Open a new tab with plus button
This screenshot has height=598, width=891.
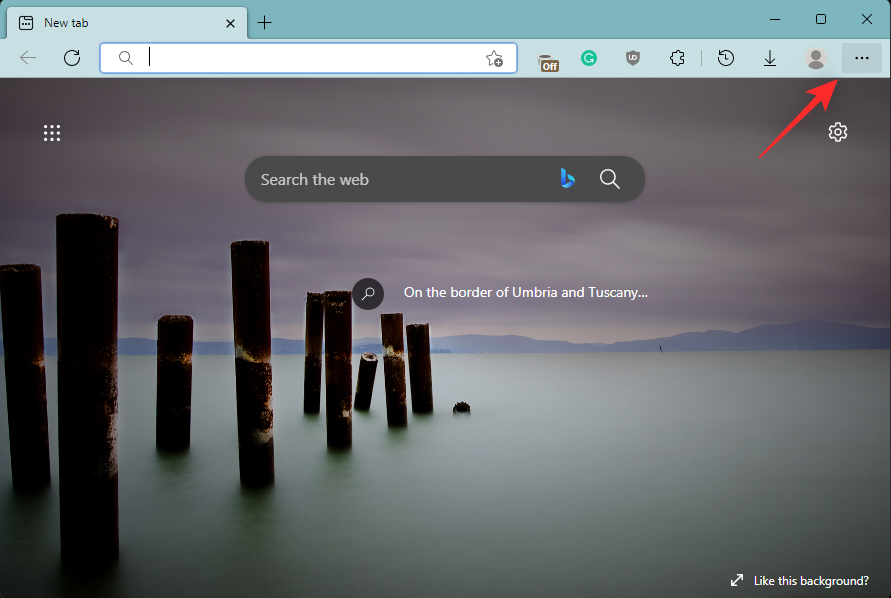point(264,22)
